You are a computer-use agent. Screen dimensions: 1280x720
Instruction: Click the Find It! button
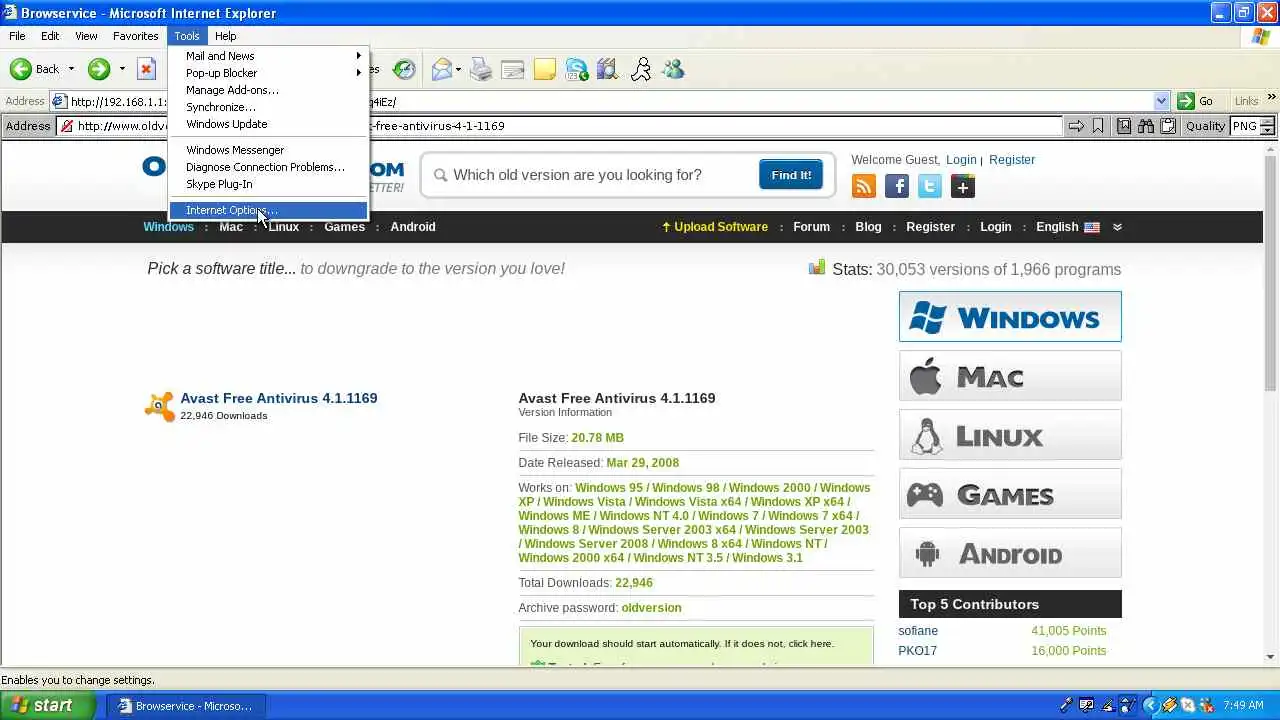click(x=791, y=175)
